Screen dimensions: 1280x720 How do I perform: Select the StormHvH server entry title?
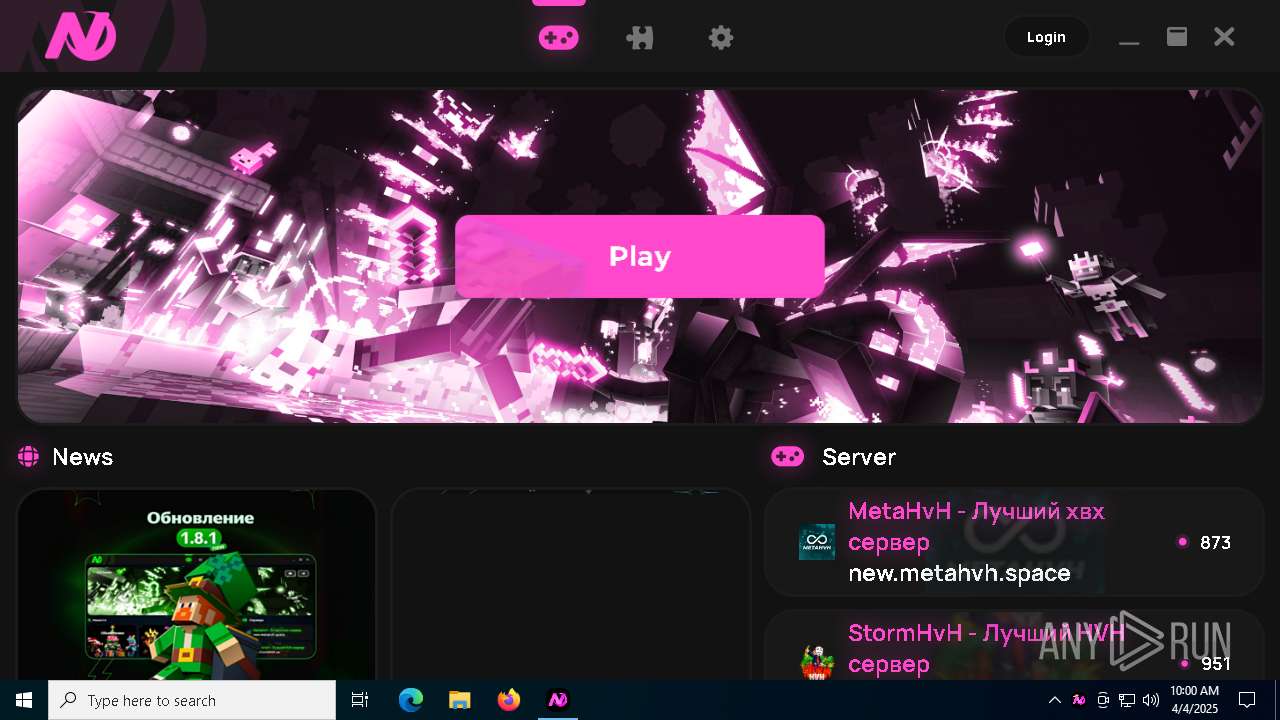click(x=986, y=648)
